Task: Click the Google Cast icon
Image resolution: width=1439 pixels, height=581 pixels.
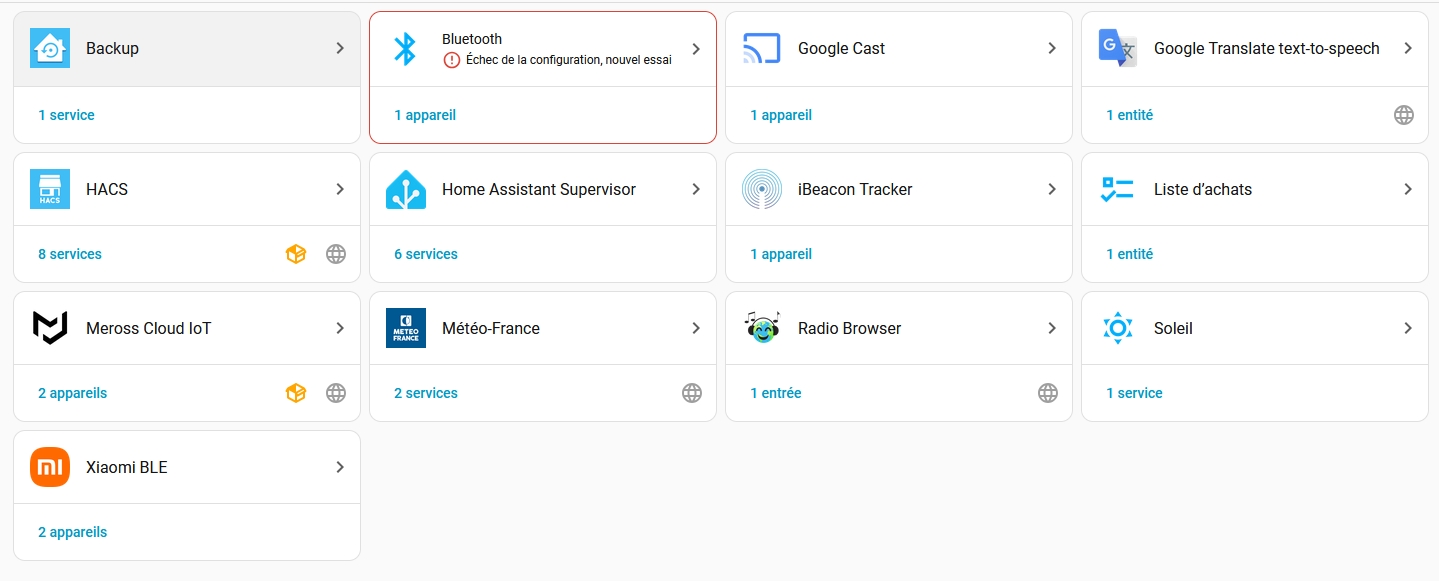Action: [x=761, y=48]
